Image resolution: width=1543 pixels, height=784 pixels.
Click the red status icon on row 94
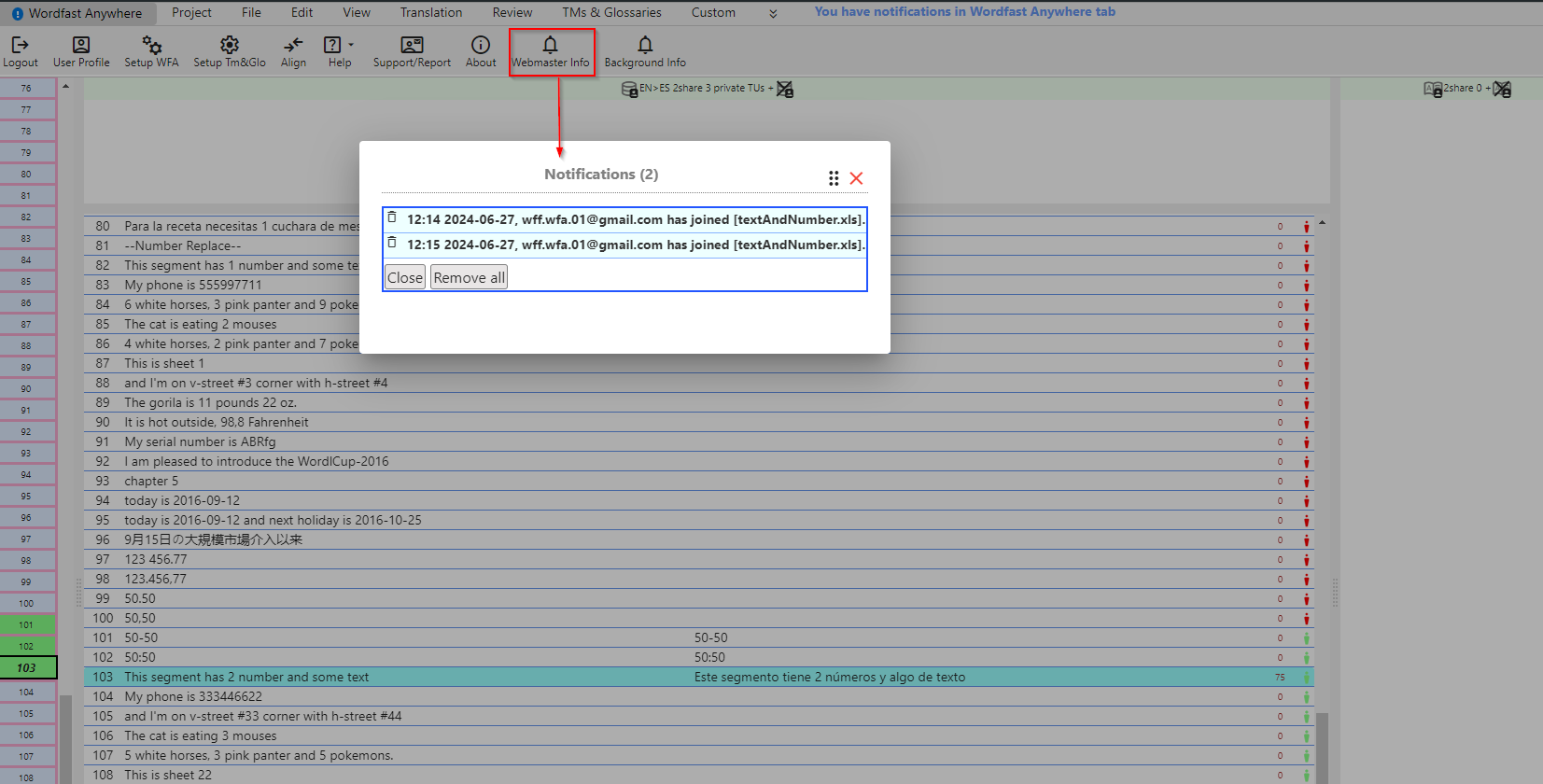pos(1306,500)
